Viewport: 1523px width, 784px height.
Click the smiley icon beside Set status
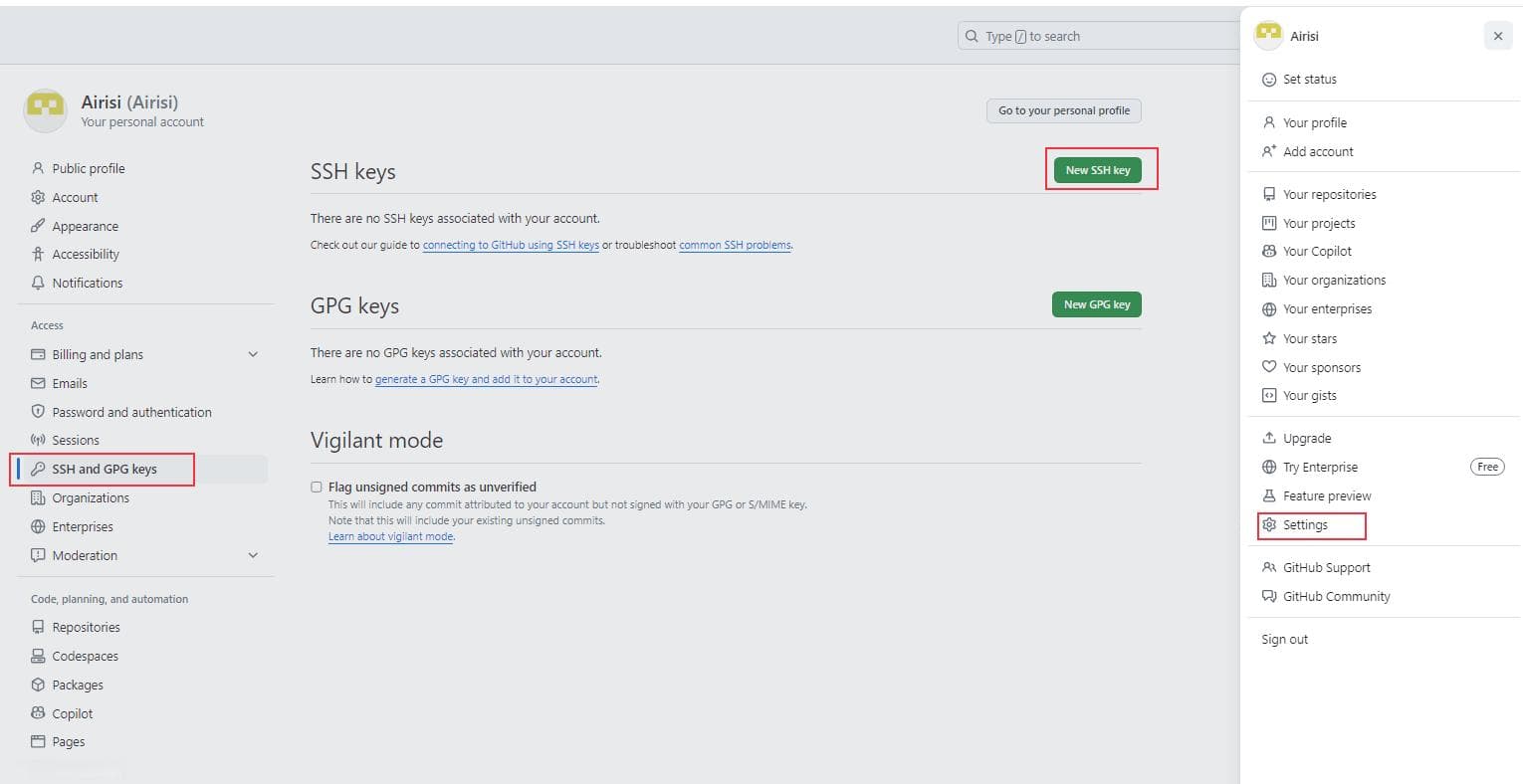pyautogui.click(x=1269, y=80)
